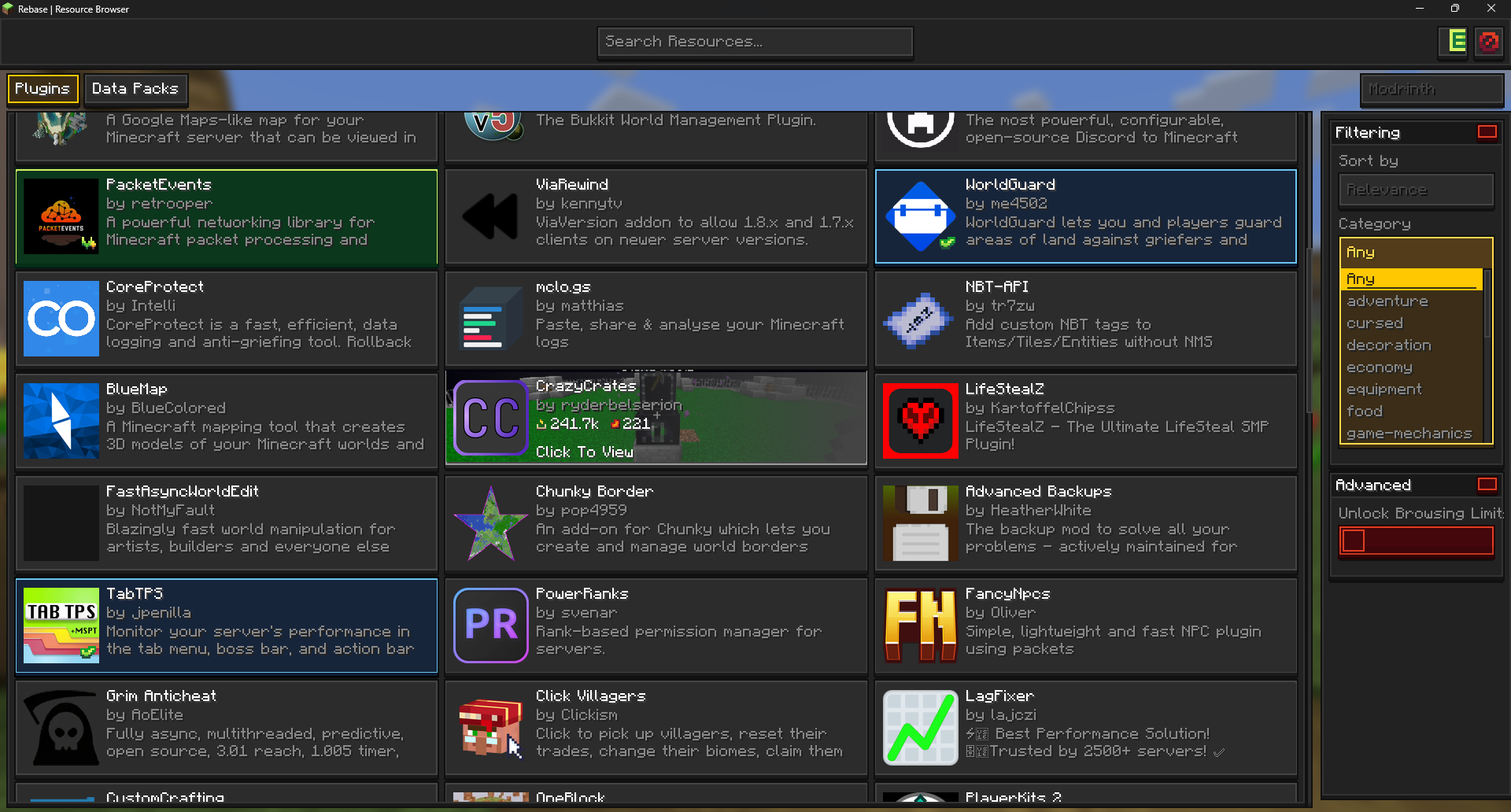Click the CrazyCrates 241.7k downloads count
The width and height of the screenshot is (1511, 812).
coord(567,423)
